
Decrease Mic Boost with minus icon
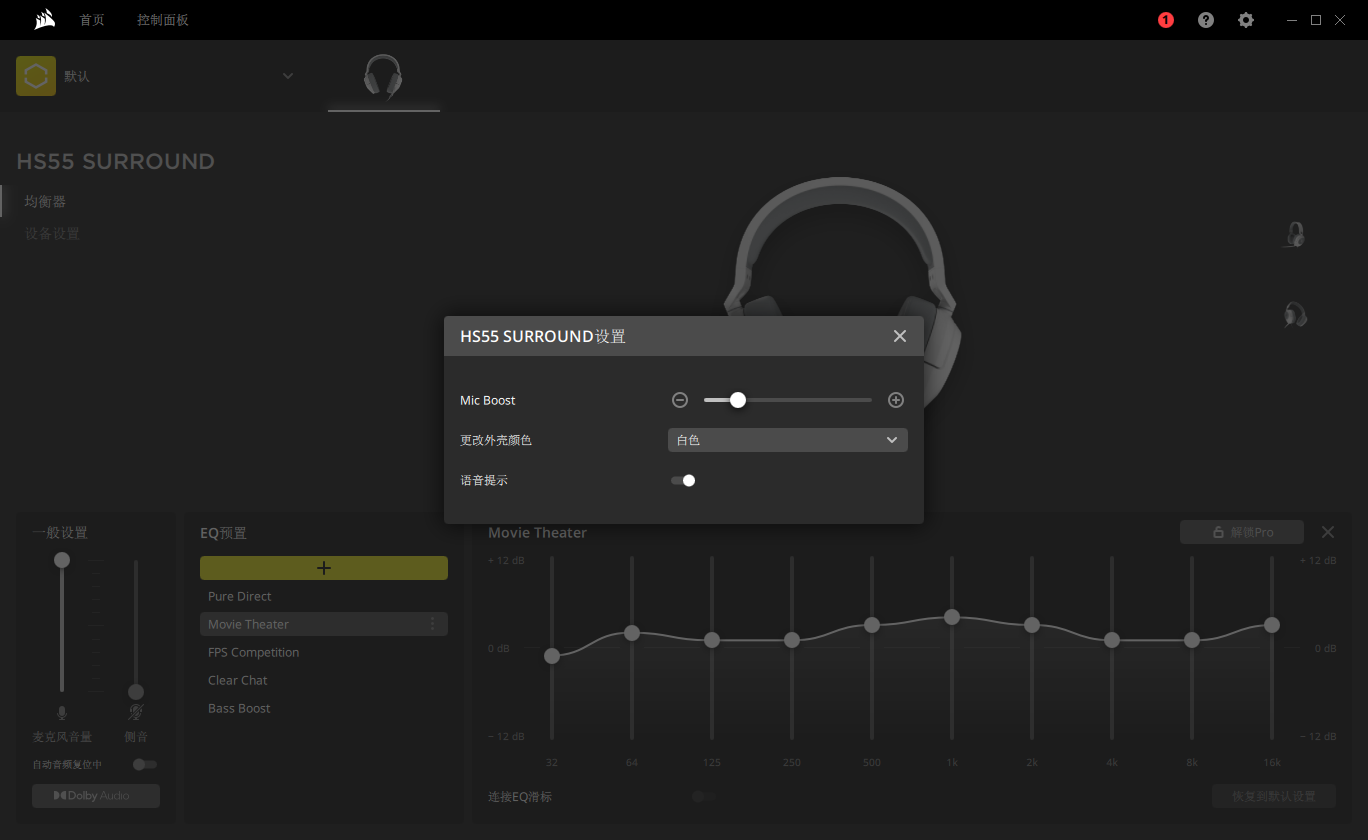pos(680,400)
